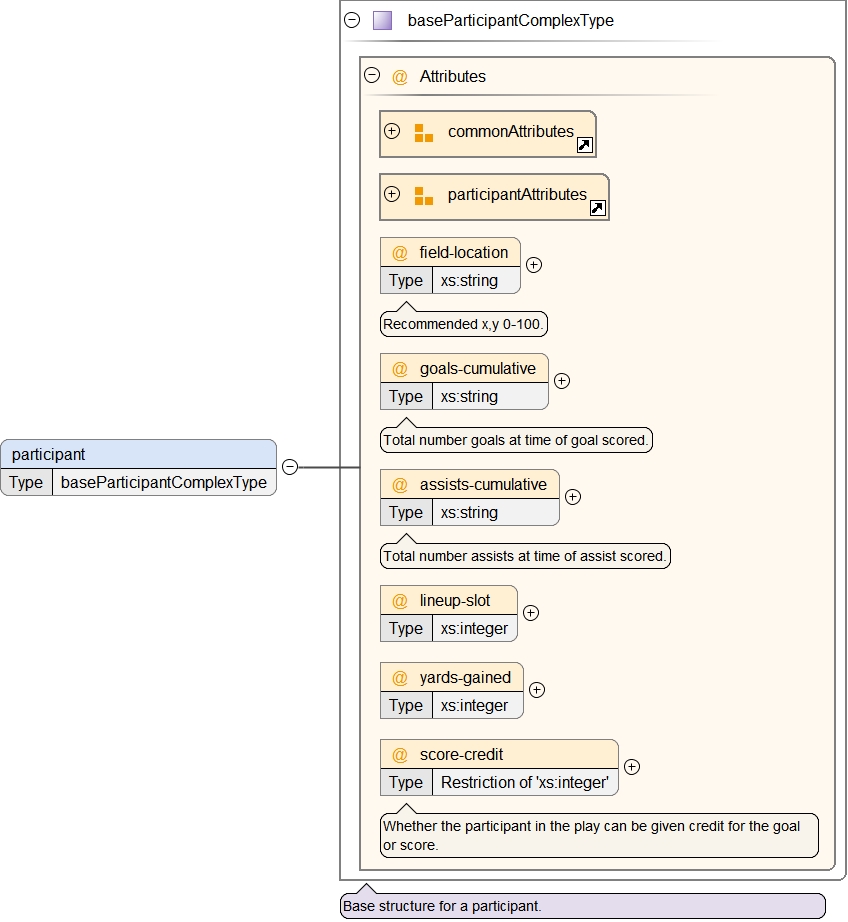The height and width of the screenshot is (922, 848).
Task: Click the @ icon of score-credit attribute
Action: point(400,755)
